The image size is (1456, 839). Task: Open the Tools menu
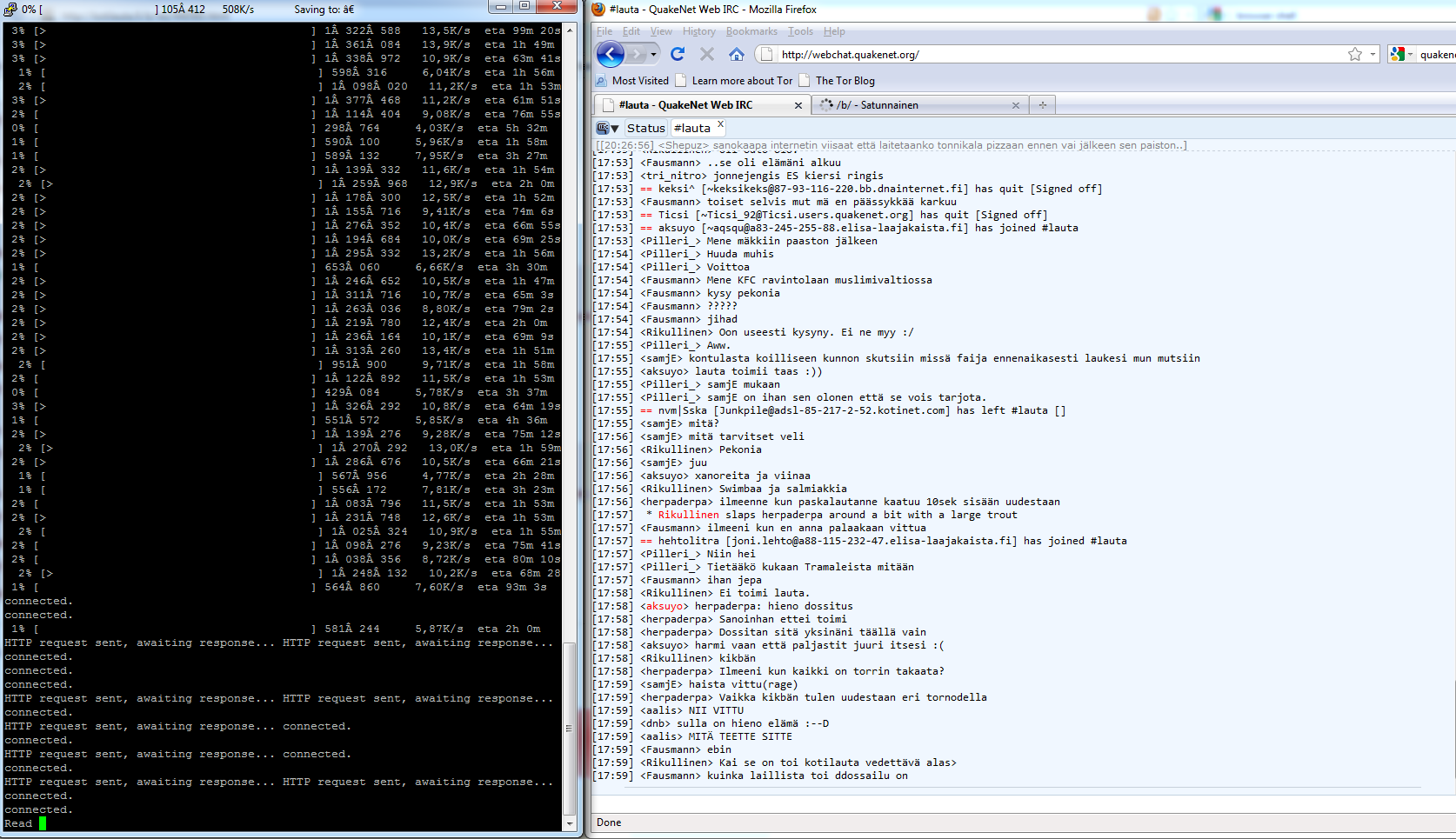pyautogui.click(x=800, y=31)
